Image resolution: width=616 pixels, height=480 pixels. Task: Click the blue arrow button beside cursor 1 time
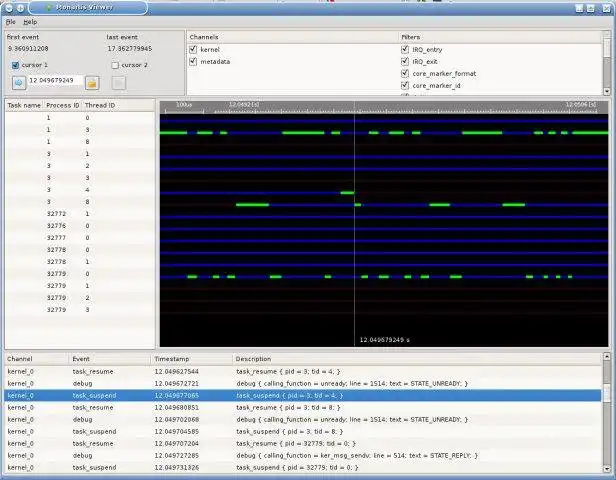pyautogui.click(x=19, y=82)
